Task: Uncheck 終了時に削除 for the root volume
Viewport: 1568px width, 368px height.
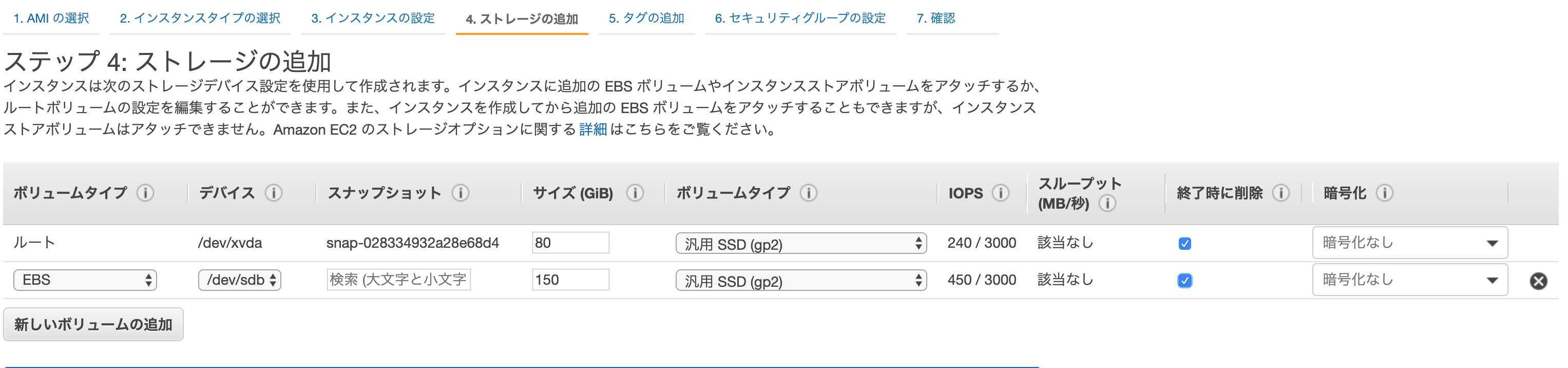Action: point(1185,243)
